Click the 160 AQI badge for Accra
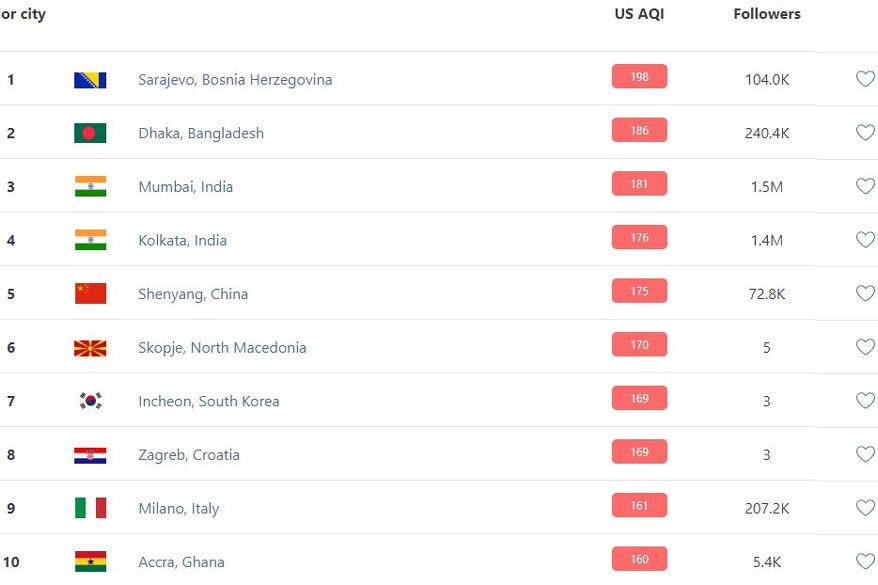The height and width of the screenshot is (585, 878). [639, 559]
